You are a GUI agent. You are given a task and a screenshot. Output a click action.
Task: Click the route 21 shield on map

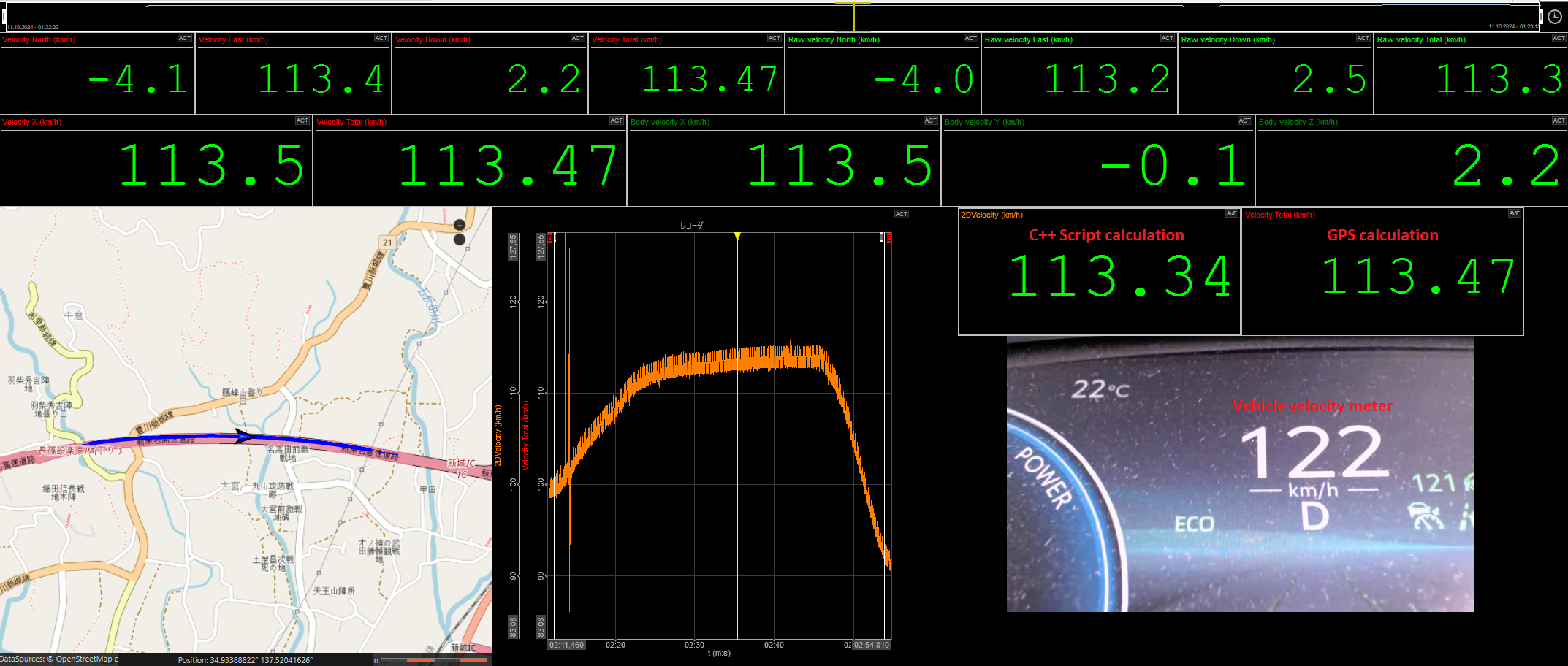[387, 242]
